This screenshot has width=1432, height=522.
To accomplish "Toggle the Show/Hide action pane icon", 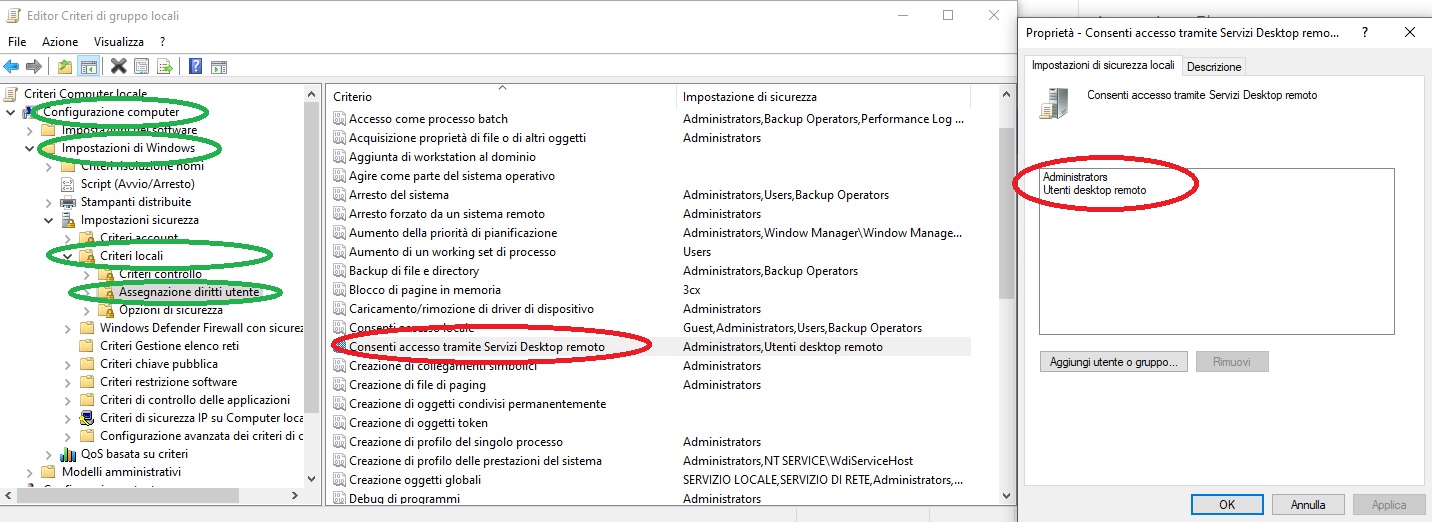I will pos(219,67).
